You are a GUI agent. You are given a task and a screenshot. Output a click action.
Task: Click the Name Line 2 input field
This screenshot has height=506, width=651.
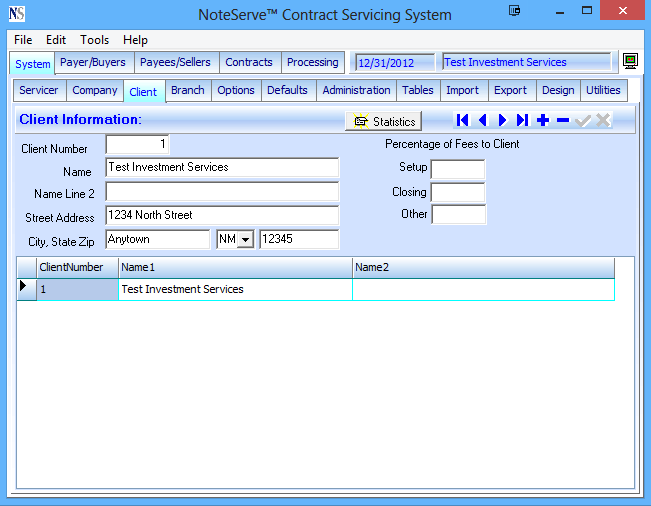point(222,192)
